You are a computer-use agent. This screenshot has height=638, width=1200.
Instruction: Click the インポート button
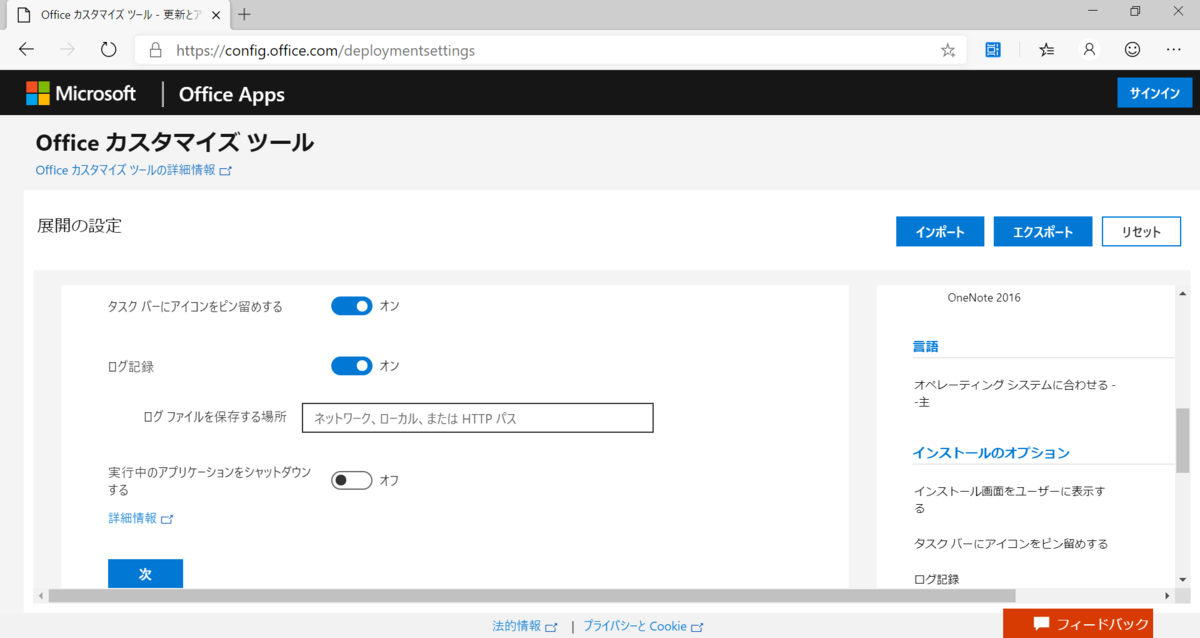click(x=940, y=231)
